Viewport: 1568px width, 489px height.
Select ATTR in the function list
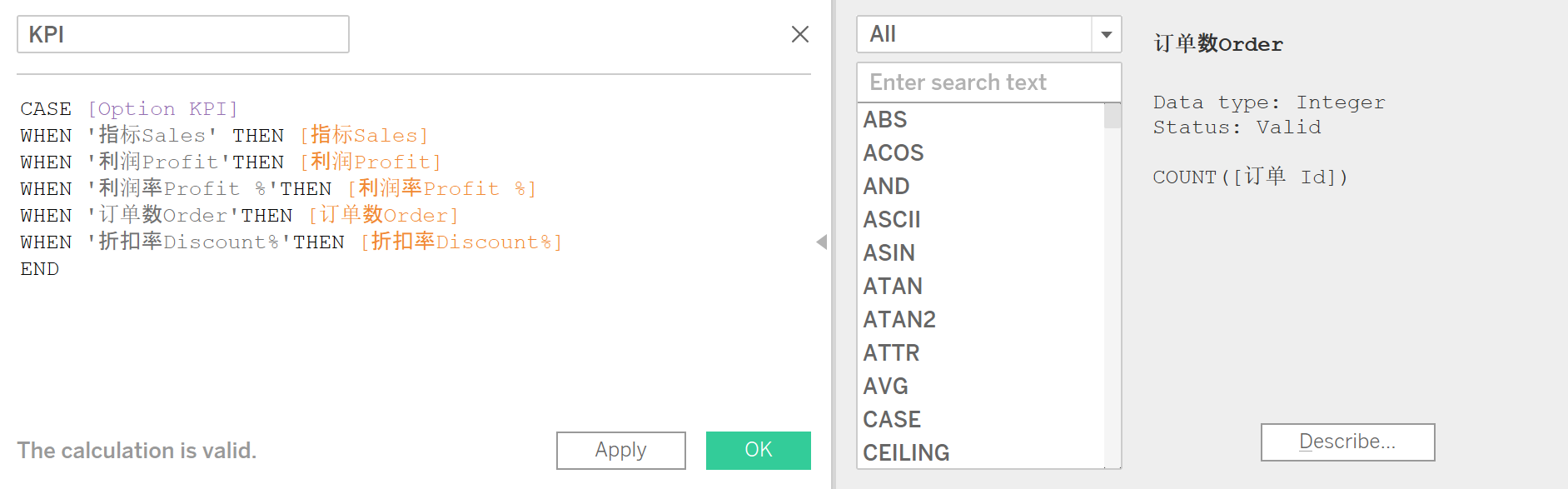(891, 353)
